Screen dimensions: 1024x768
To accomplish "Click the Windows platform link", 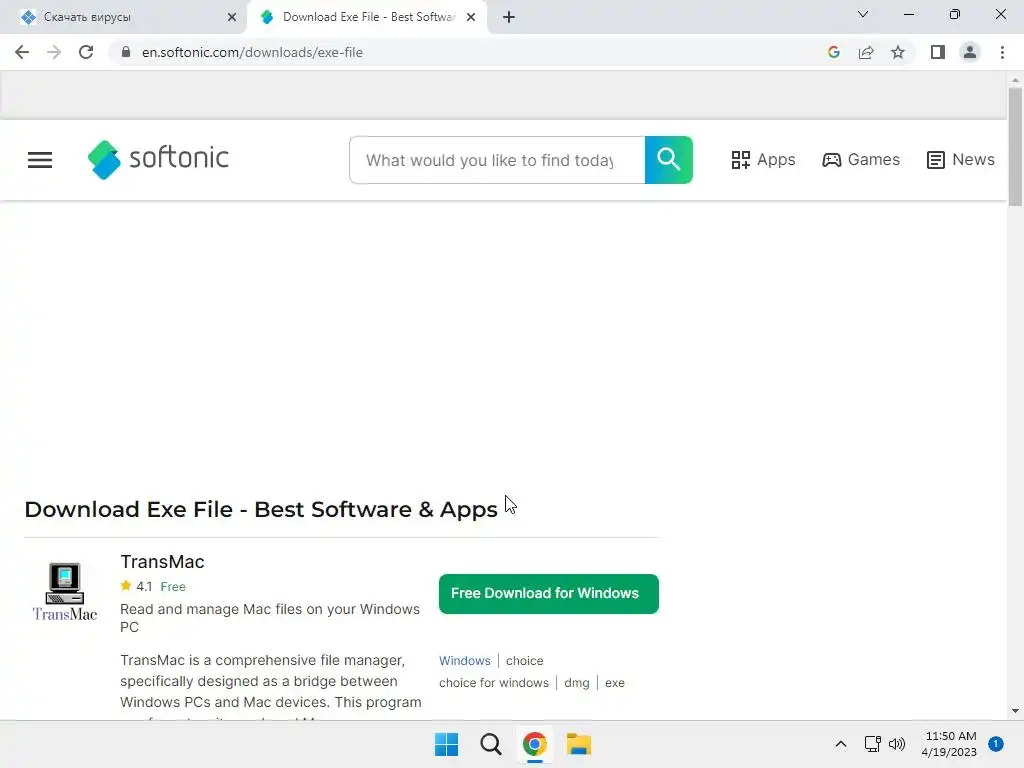I will click(x=464, y=661).
